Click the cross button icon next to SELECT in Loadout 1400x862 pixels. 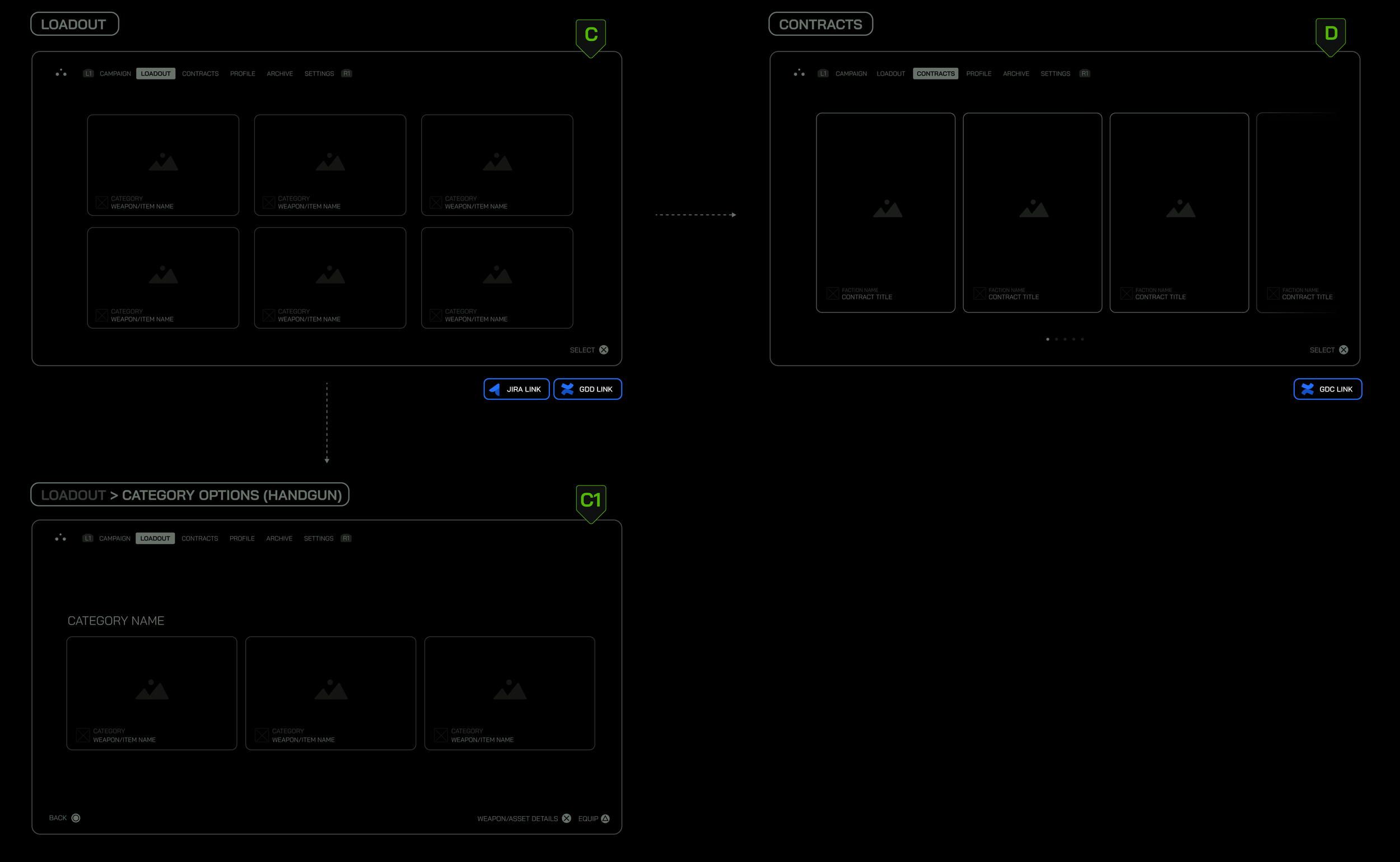click(x=604, y=350)
